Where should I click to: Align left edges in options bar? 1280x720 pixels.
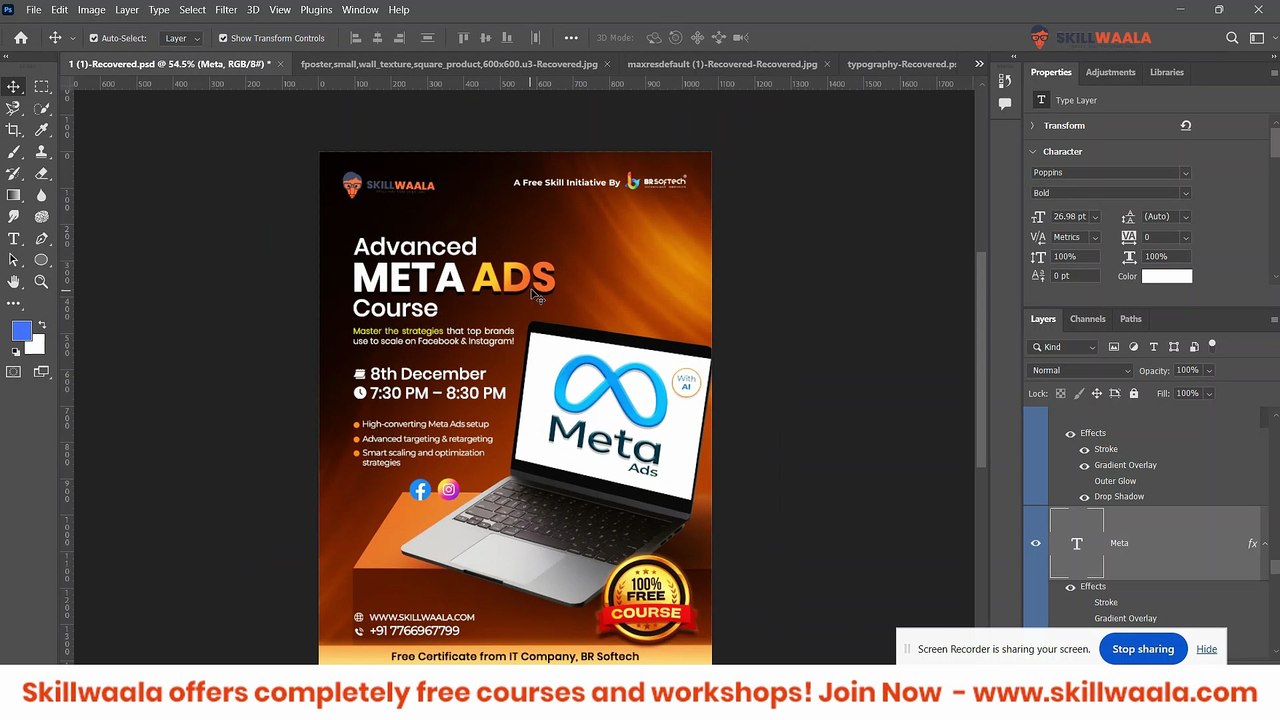(x=355, y=38)
